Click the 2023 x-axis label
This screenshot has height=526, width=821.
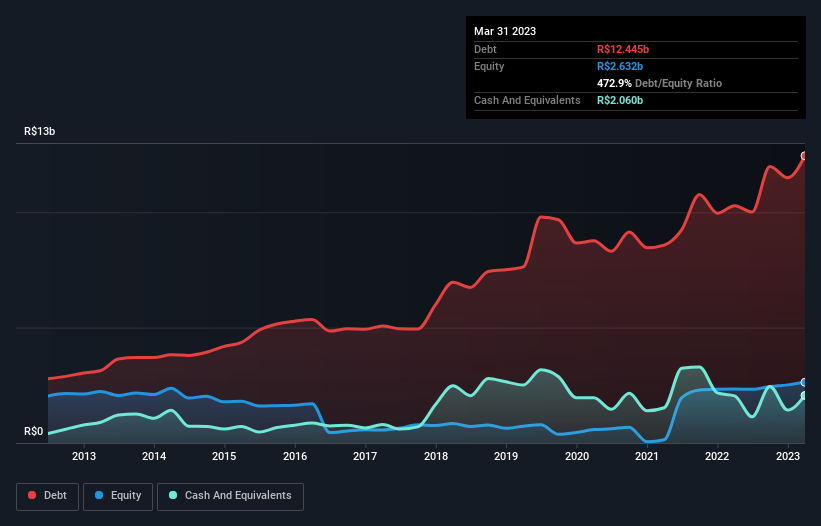tap(787, 456)
